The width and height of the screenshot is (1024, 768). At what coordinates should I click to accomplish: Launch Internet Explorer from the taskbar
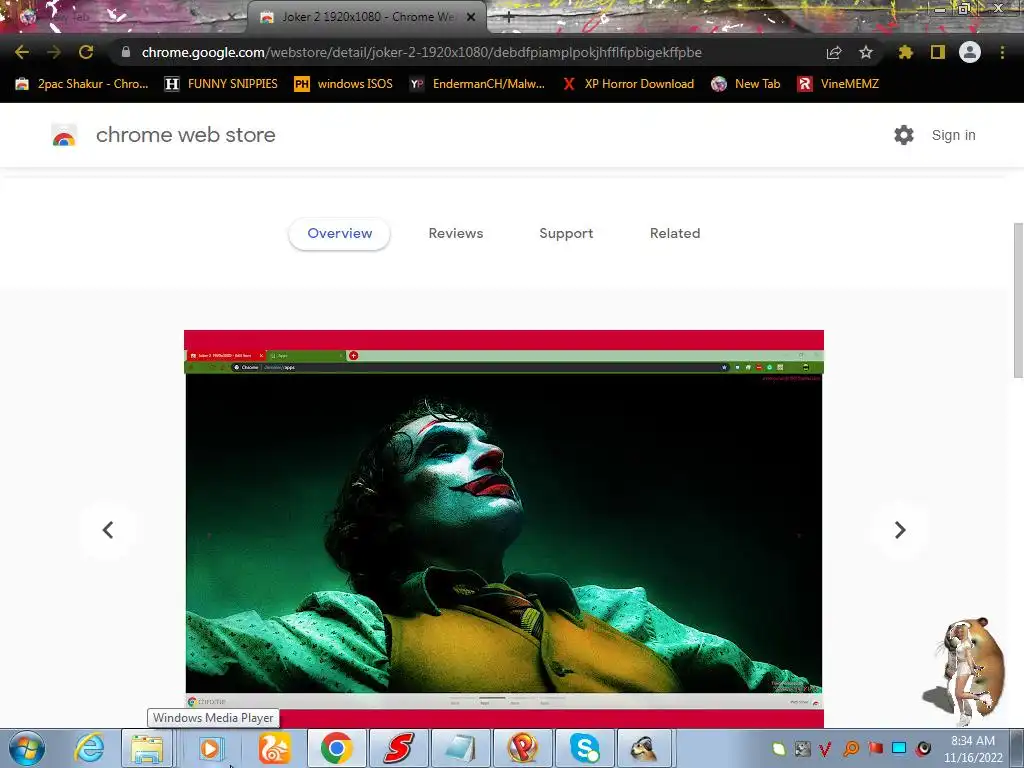tap(89, 748)
